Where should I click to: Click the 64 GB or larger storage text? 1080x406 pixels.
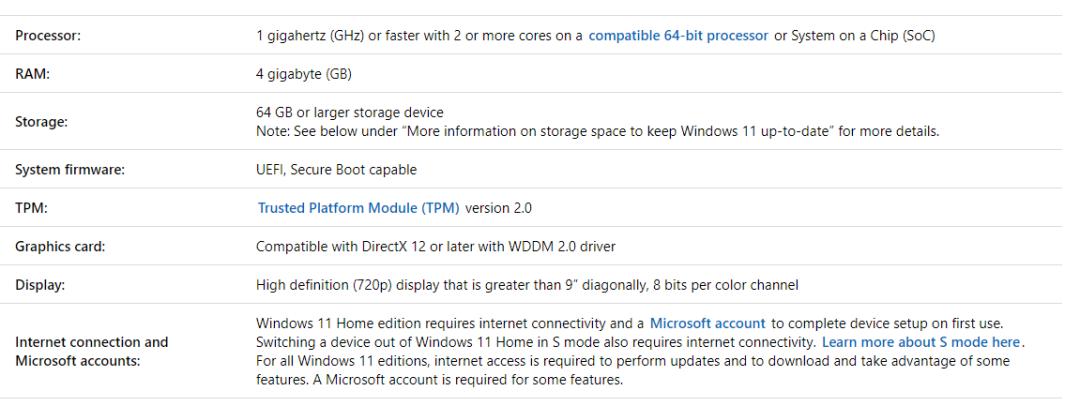(x=350, y=111)
